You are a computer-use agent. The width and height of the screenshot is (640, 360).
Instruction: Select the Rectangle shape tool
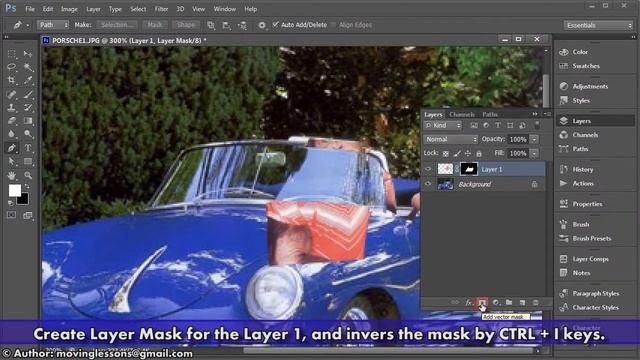pyautogui.click(x=28, y=161)
